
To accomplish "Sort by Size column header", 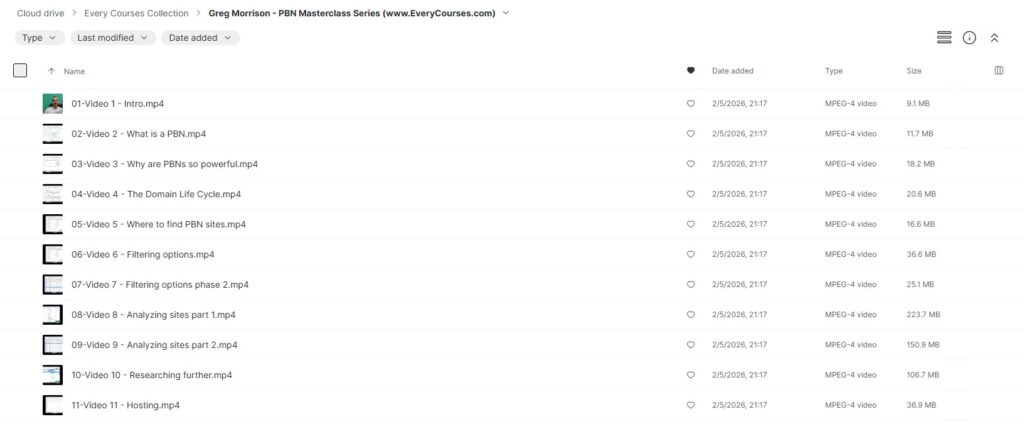I will [914, 71].
